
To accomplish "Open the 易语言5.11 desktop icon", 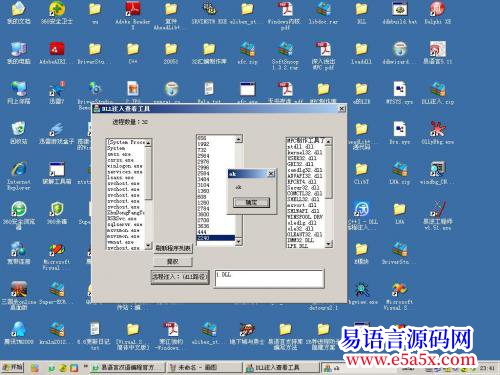I will pos(437,53).
